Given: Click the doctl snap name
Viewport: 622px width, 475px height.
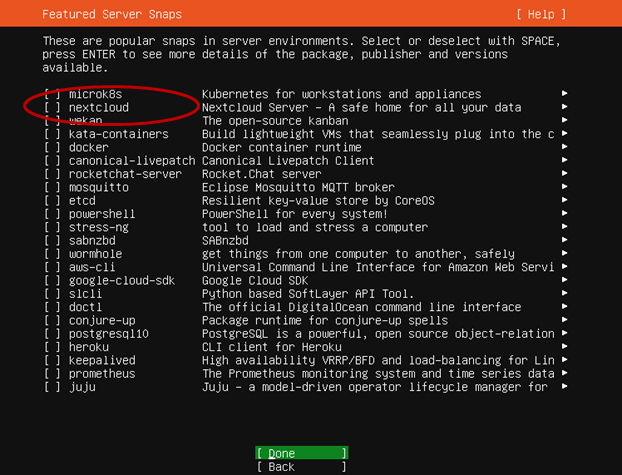Looking at the screenshot, I should point(85,307).
